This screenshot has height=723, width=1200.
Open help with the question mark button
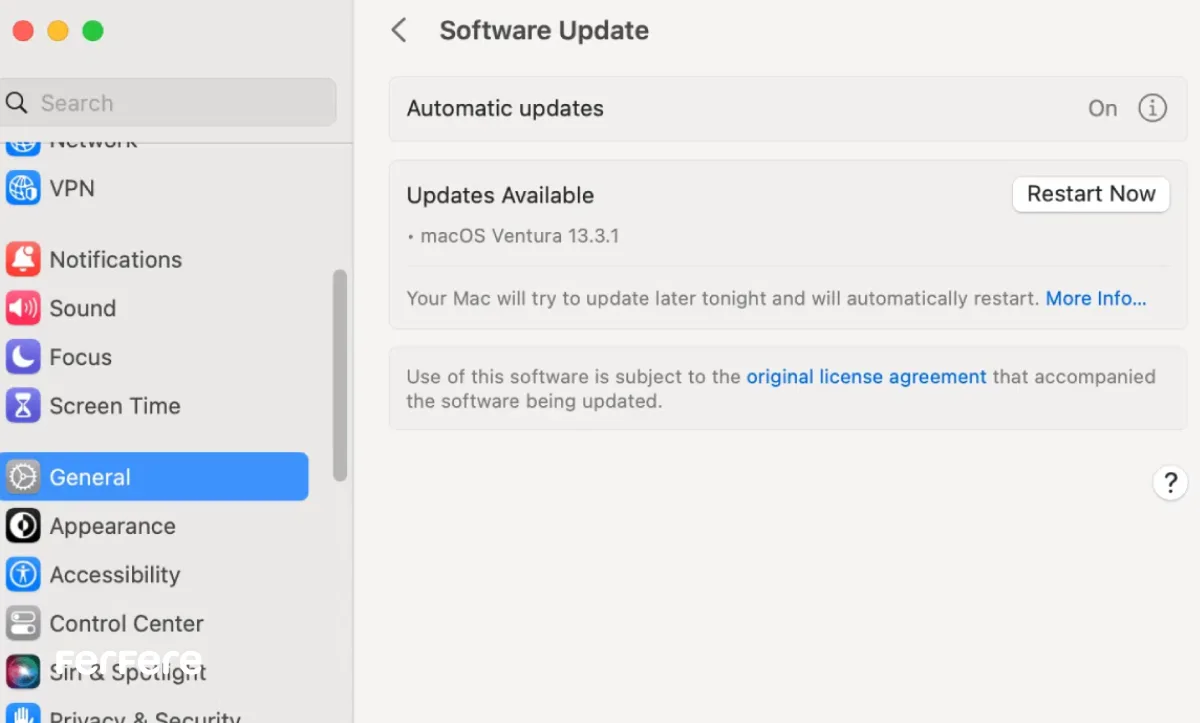tap(1170, 483)
